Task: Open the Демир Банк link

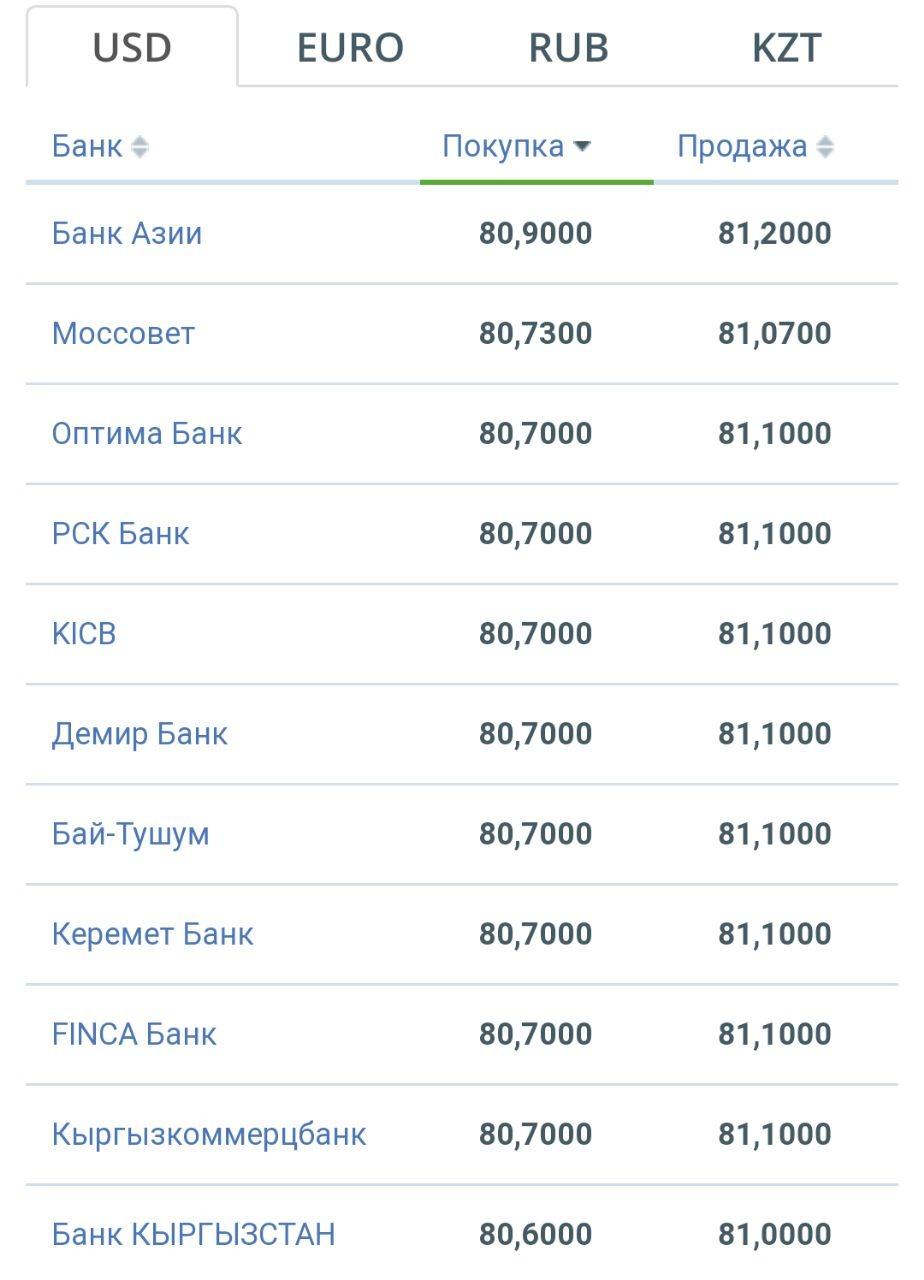Action: [x=140, y=733]
